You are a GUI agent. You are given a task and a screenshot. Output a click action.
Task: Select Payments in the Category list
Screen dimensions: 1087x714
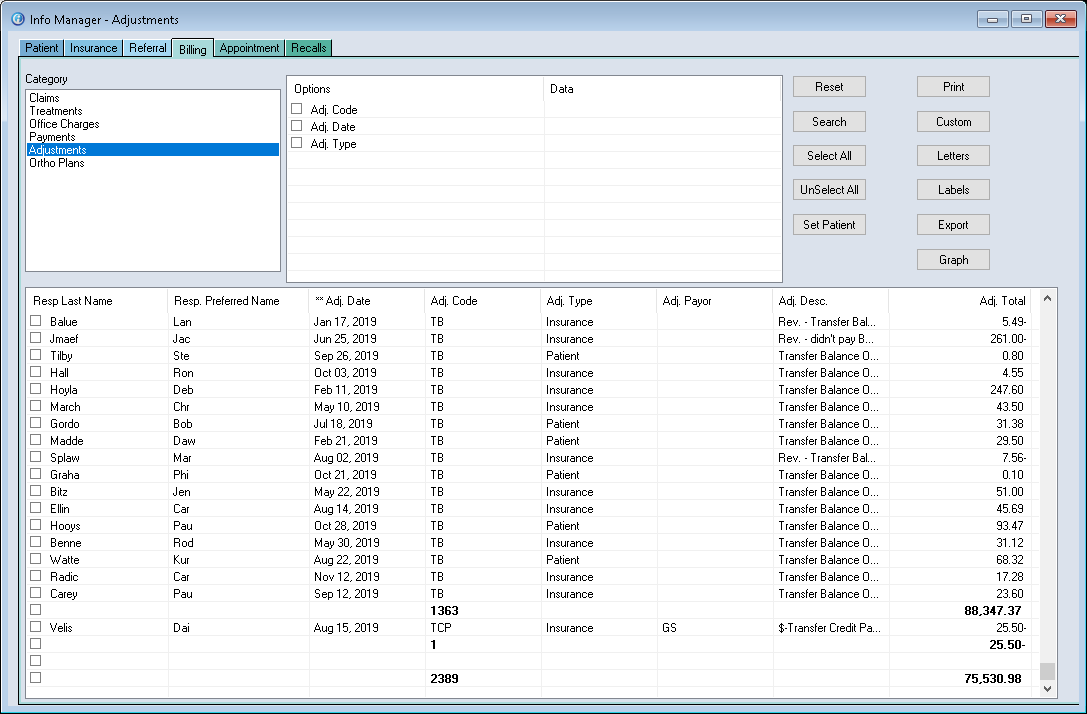point(52,137)
